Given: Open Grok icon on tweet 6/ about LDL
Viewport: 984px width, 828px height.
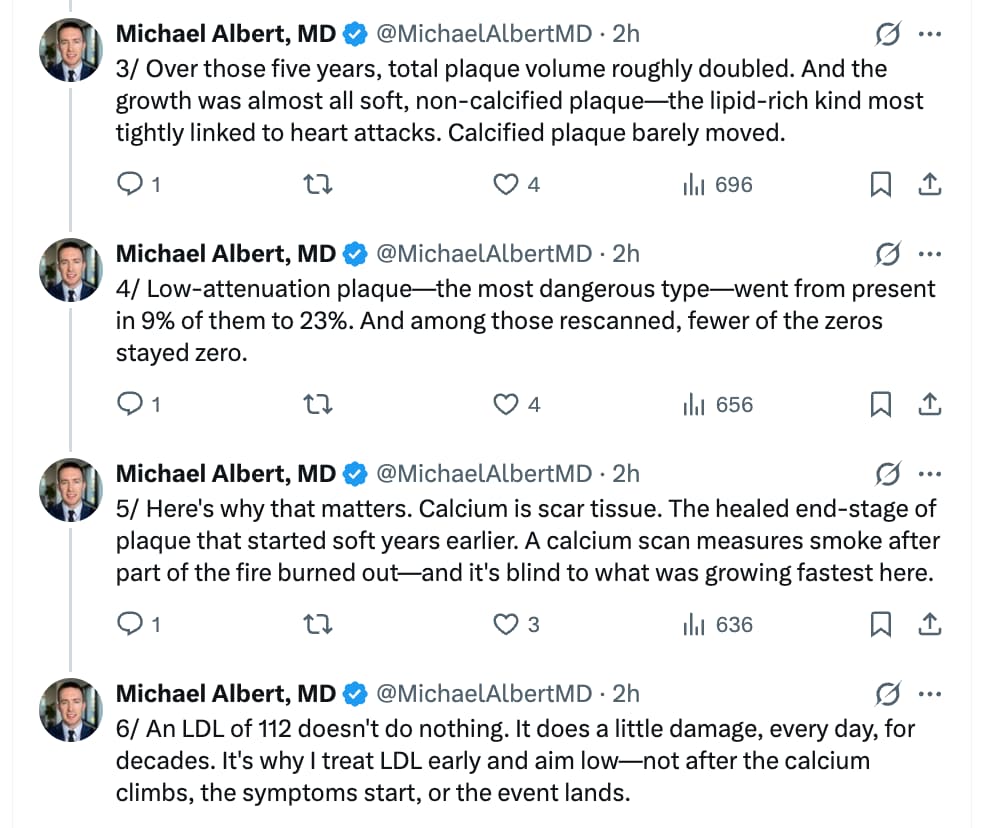Looking at the screenshot, I should tap(888, 694).
